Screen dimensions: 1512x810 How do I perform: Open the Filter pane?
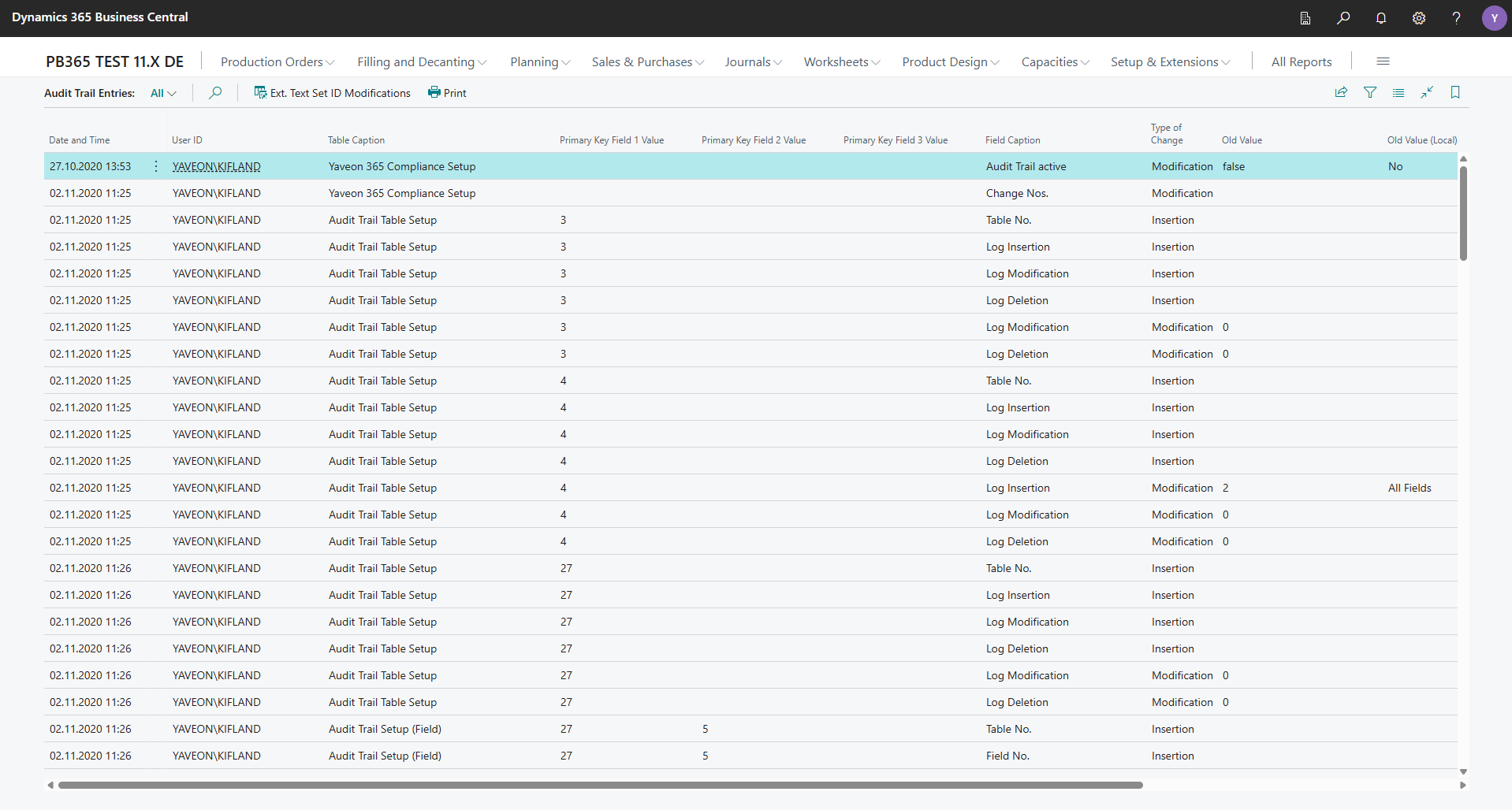[x=1370, y=92]
